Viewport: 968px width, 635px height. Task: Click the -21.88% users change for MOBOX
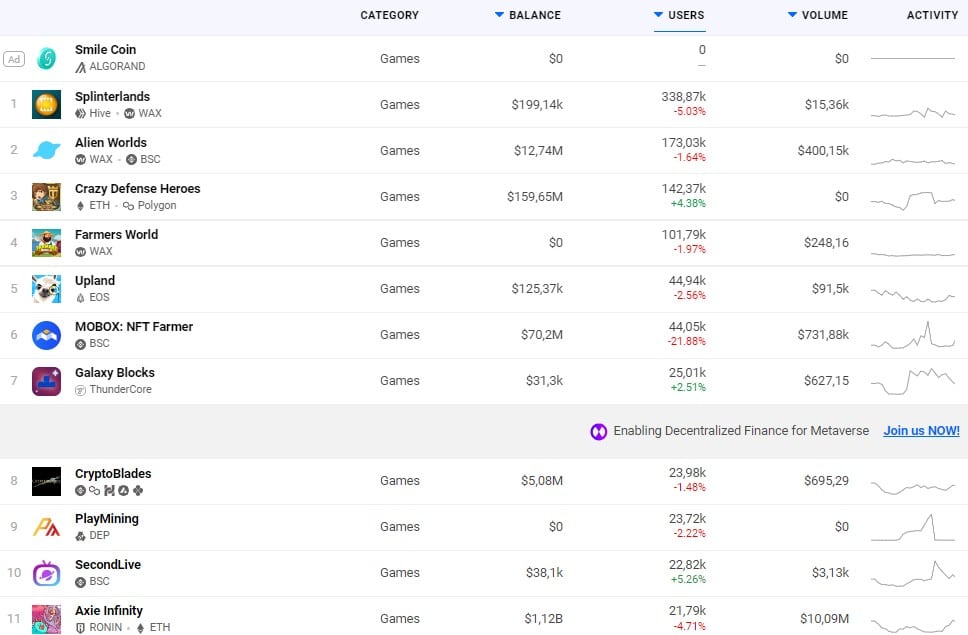tap(686, 341)
